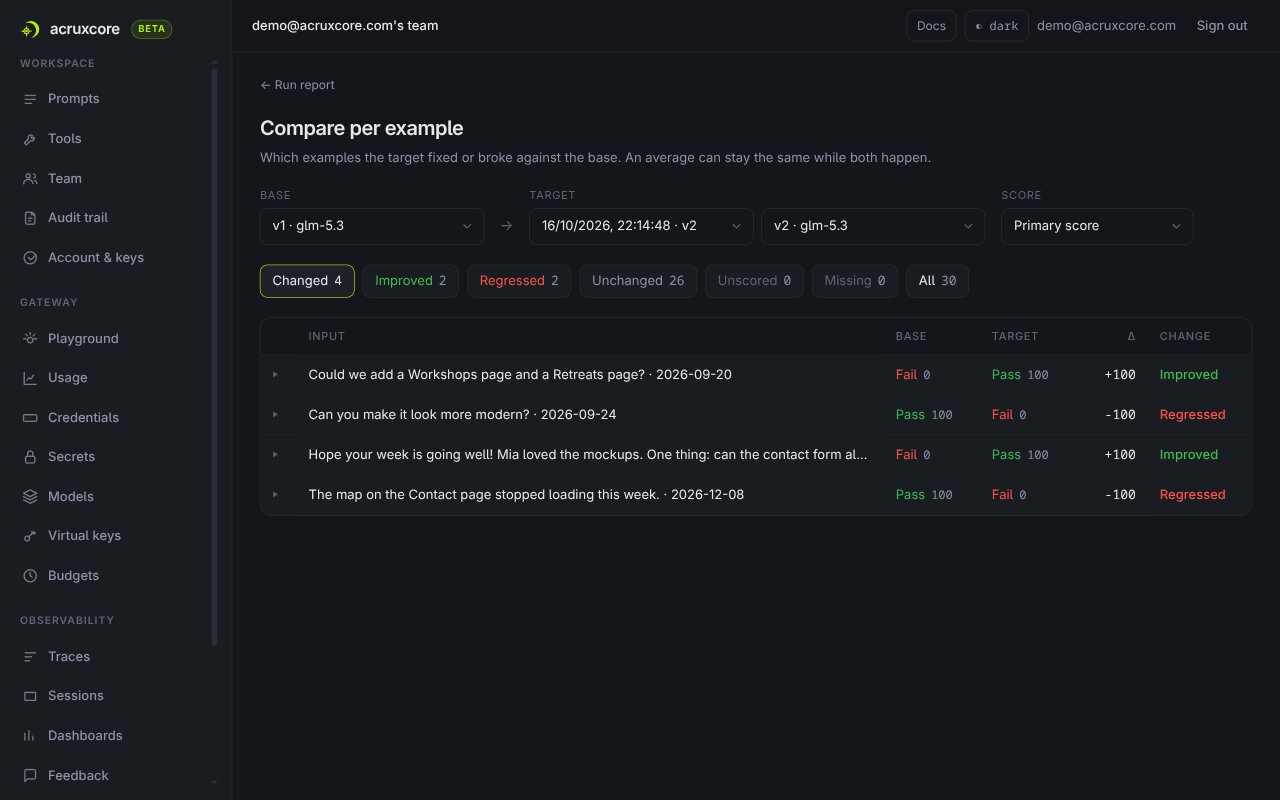This screenshot has width=1280, height=800.
Task: Click 'Can you make it look more modern?' text
Action: [419, 415]
